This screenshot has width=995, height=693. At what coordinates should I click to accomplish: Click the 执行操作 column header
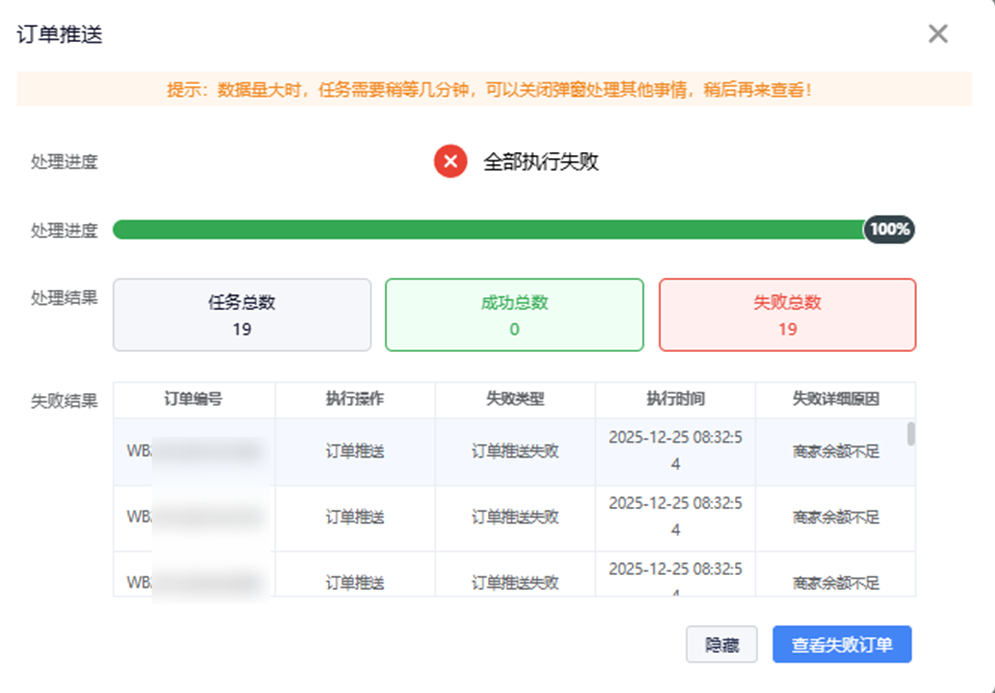tap(355, 399)
